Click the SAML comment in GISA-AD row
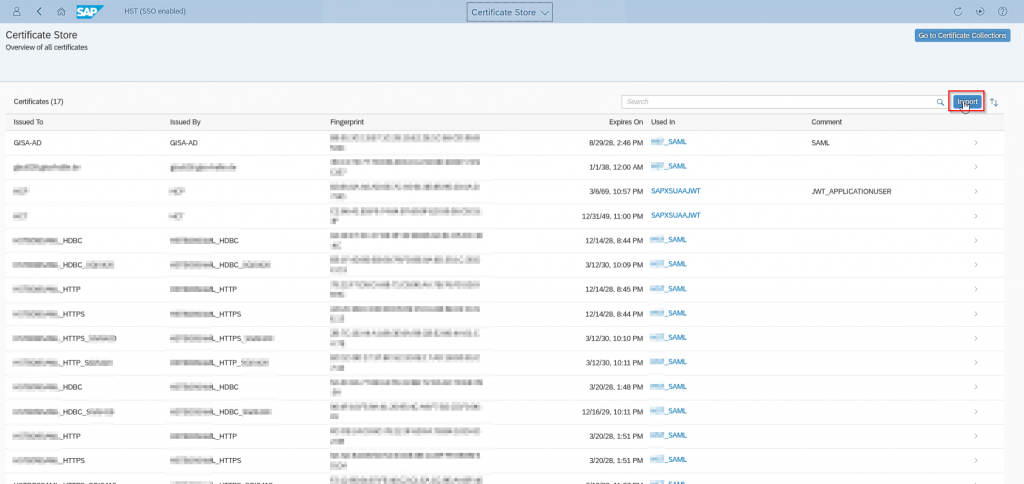The image size is (1024, 484). [x=820, y=142]
